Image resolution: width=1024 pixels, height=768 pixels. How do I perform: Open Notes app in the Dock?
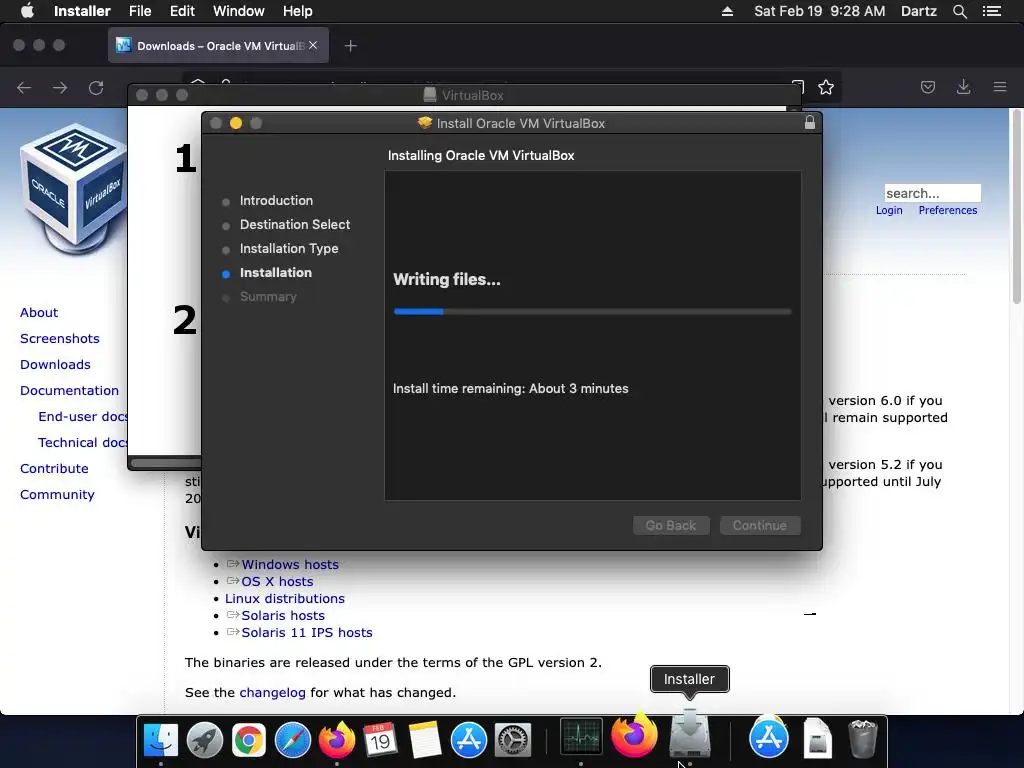pyautogui.click(x=425, y=740)
